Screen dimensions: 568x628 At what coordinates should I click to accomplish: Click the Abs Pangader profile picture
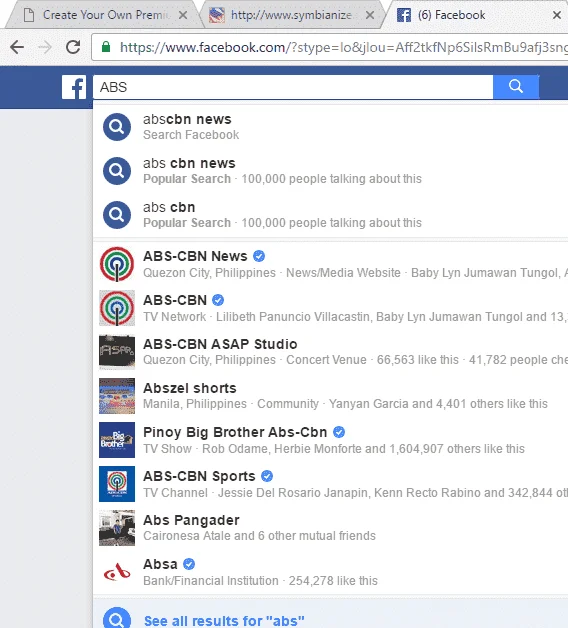point(117,528)
